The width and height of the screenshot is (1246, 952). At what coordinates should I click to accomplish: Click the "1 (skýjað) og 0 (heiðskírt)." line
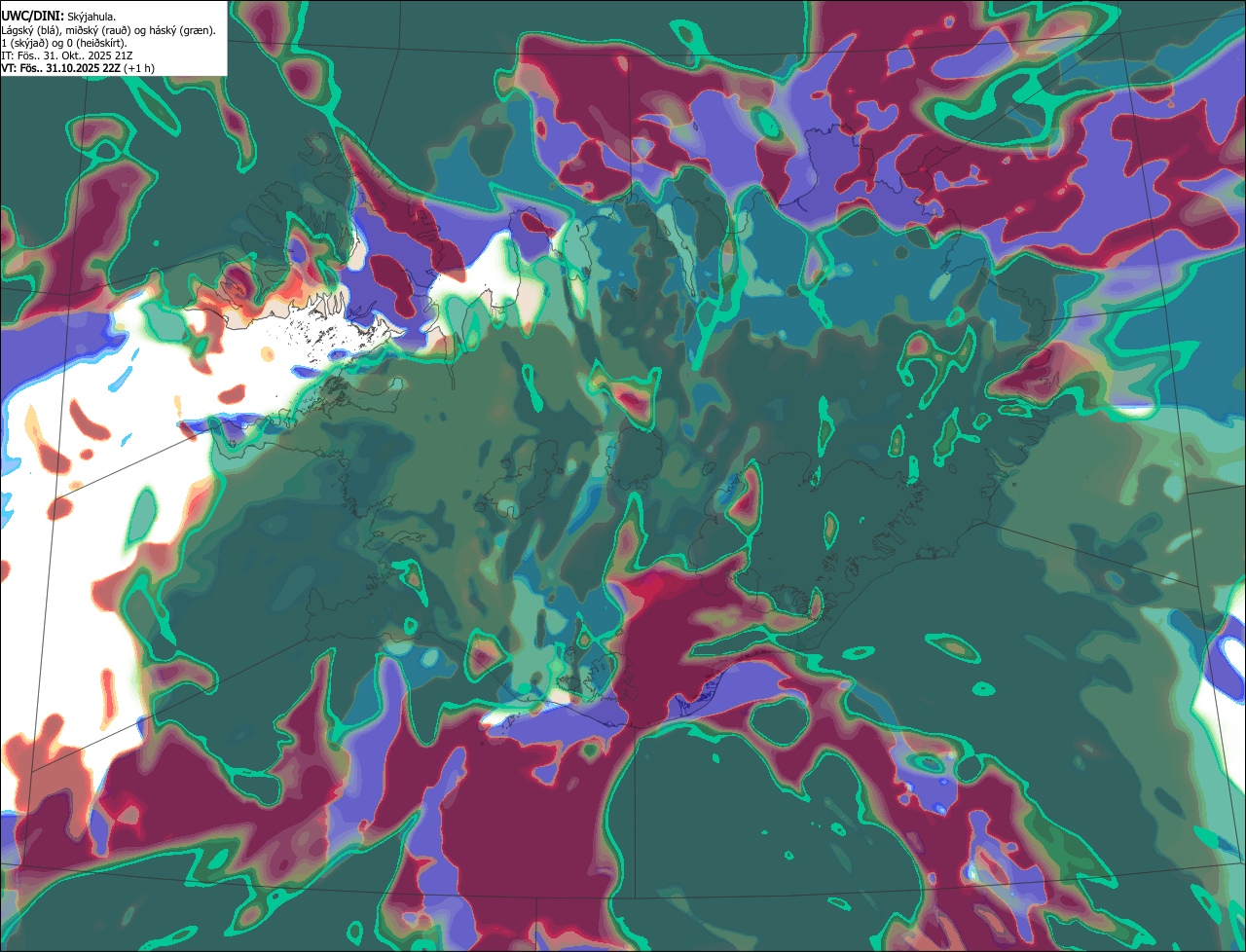(64, 42)
